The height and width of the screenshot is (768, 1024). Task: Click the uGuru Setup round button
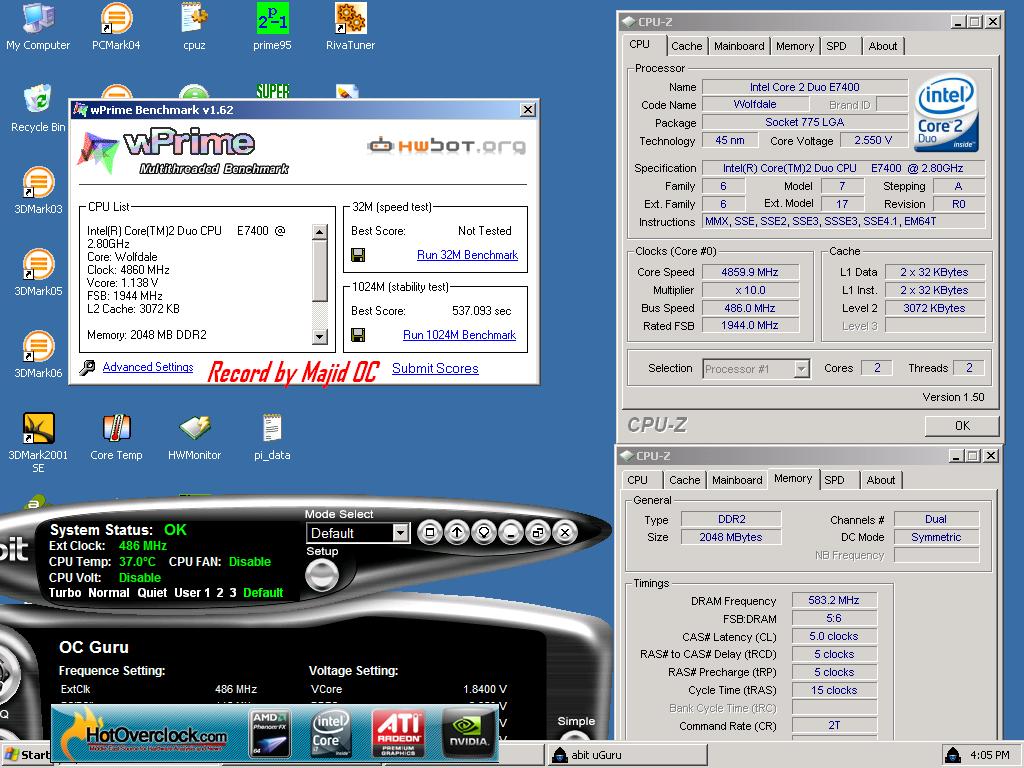[x=322, y=576]
